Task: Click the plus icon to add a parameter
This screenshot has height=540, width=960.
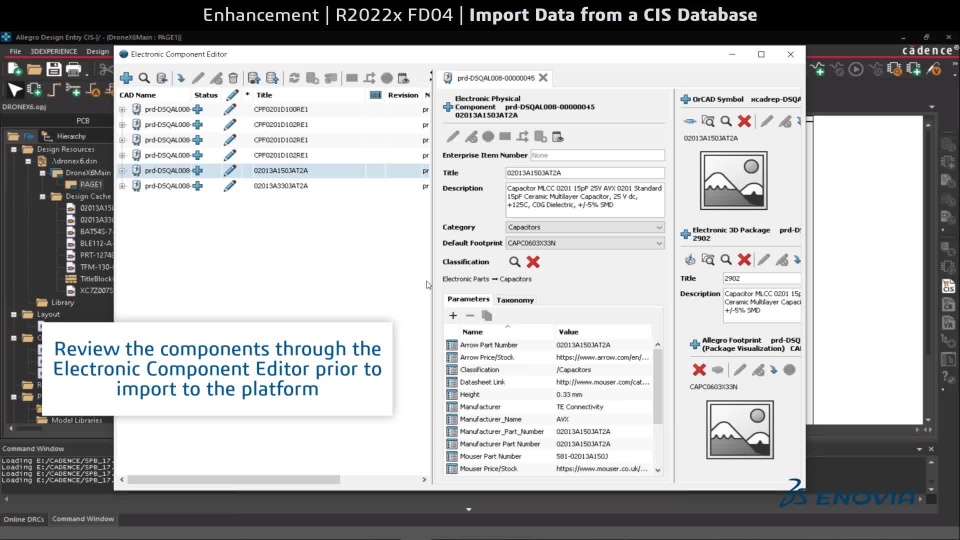Action: tap(453, 315)
